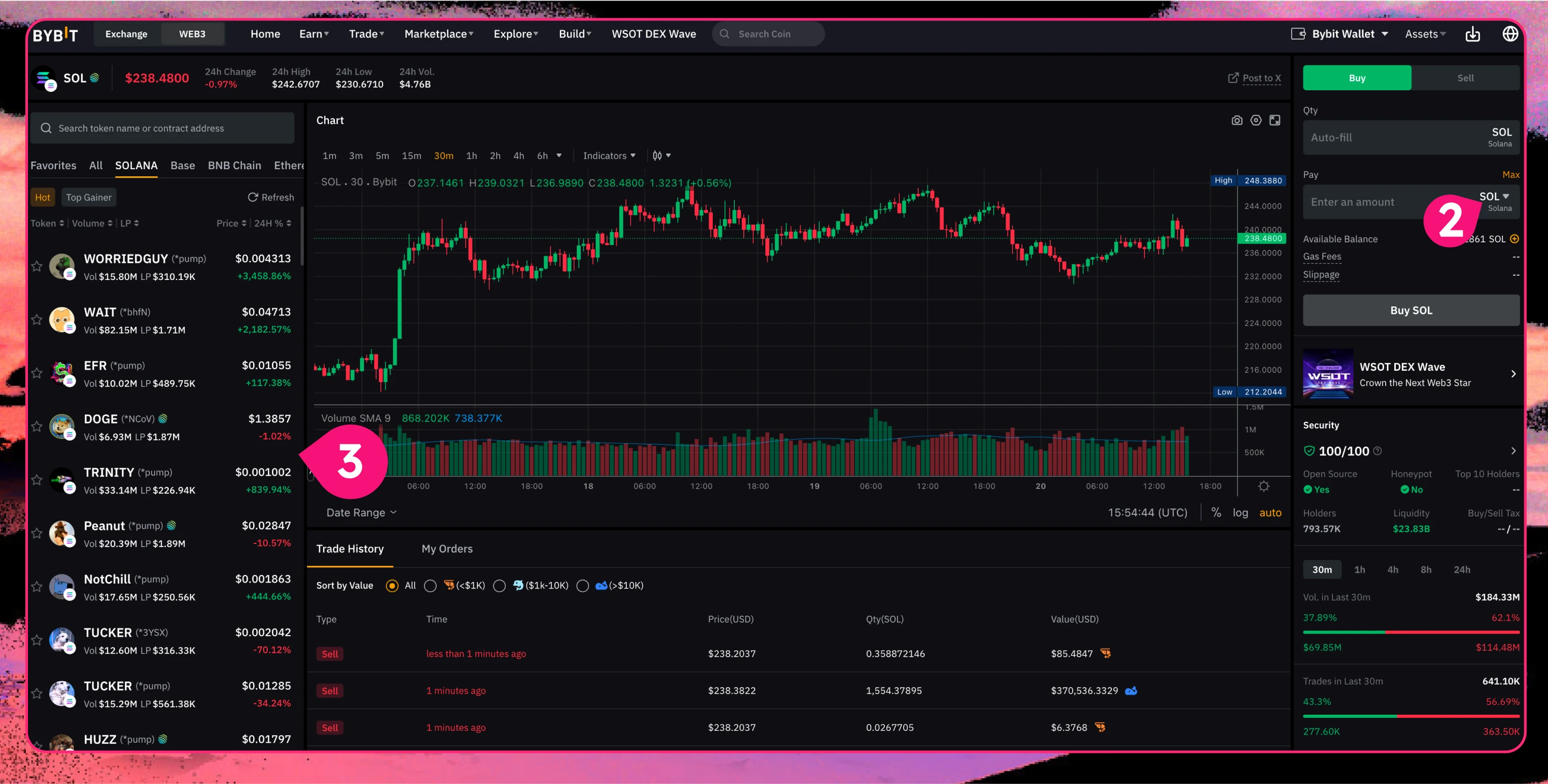This screenshot has height=784, width=1548.
Task: Favorite the TRINITY token star
Action: click(37, 480)
